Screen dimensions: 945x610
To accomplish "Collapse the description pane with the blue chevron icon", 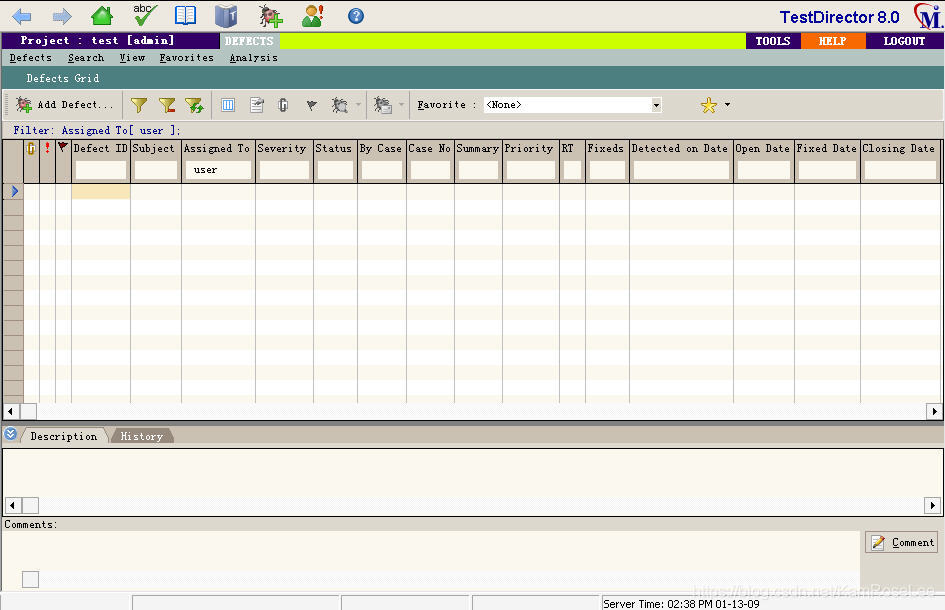I will point(10,433).
